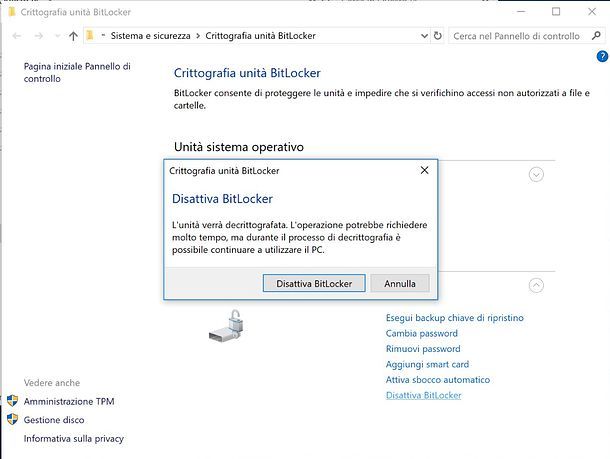Image resolution: width=610 pixels, height=459 pixels.
Task: Click Crittografia unità BitLocker breadcrumb
Action: (x=260, y=36)
